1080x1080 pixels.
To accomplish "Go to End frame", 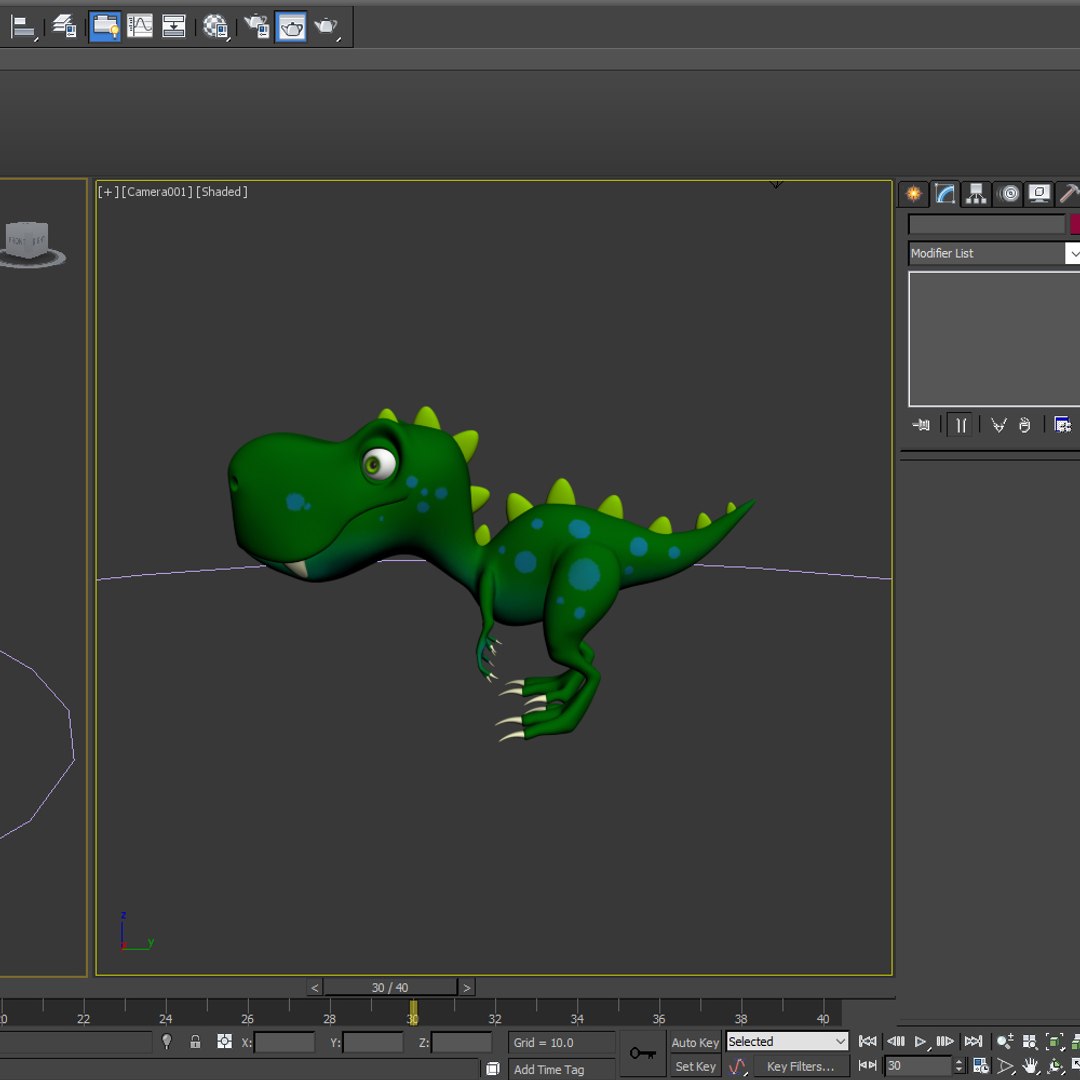I will (x=973, y=1041).
